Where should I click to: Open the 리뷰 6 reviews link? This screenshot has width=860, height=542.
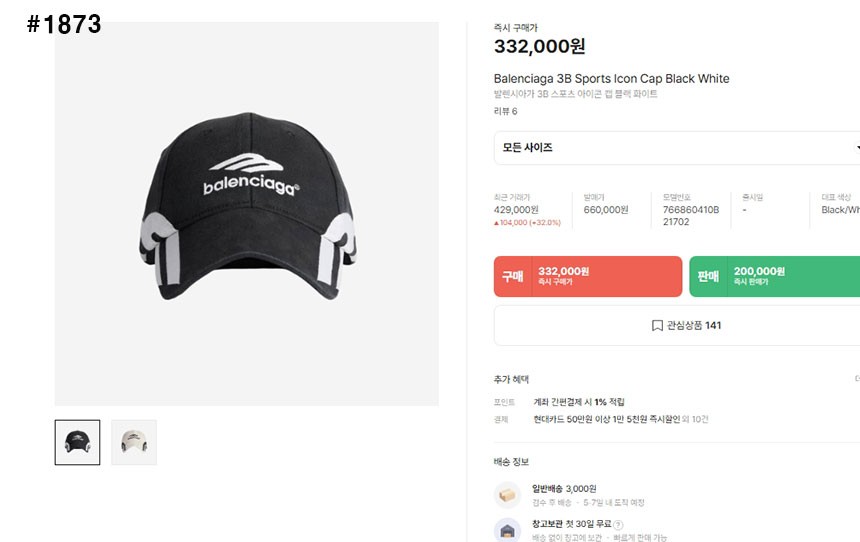[x=505, y=111]
